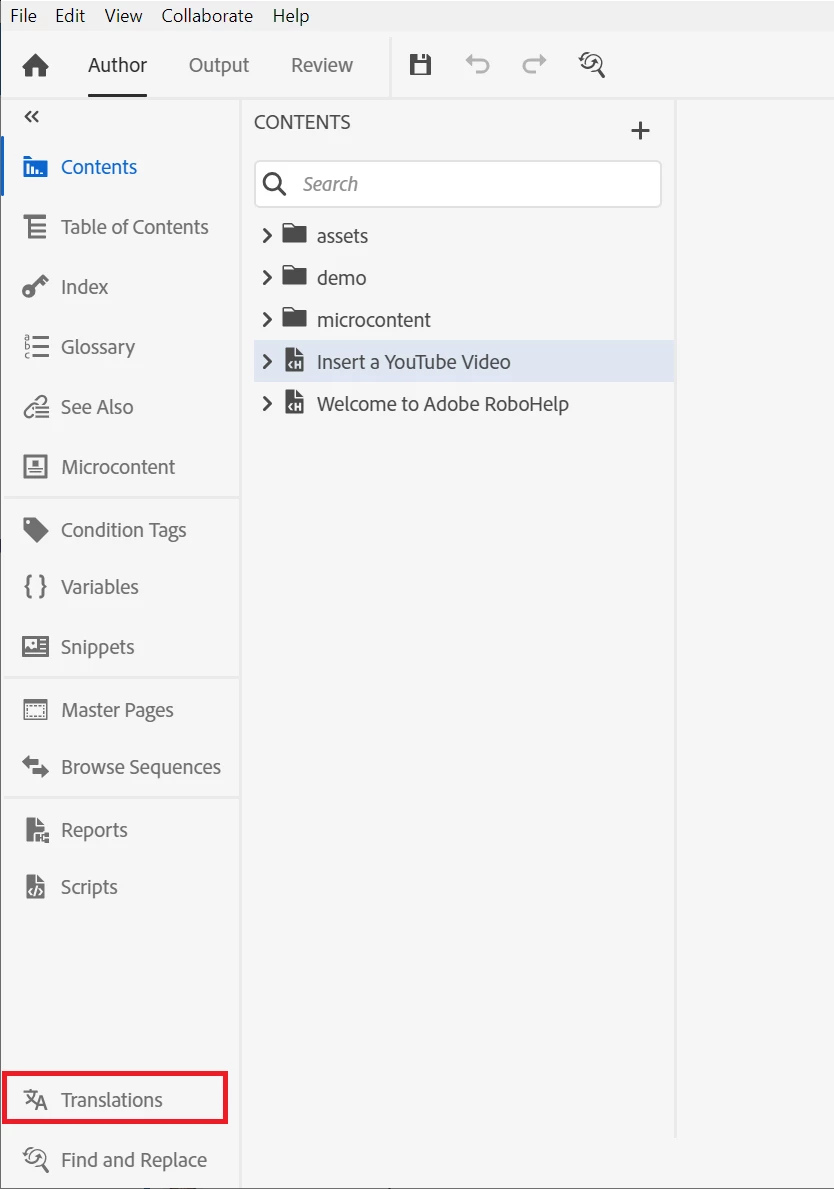Open the Condition Tags panel
This screenshot has height=1189, width=834.
[x=121, y=529]
